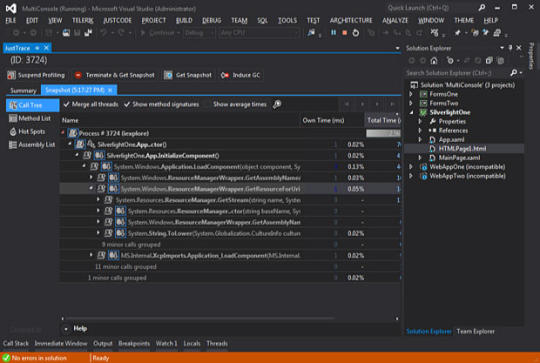The width and height of the screenshot is (540, 363).
Task: Click the Search Solution Explorer field
Action: 456,73
